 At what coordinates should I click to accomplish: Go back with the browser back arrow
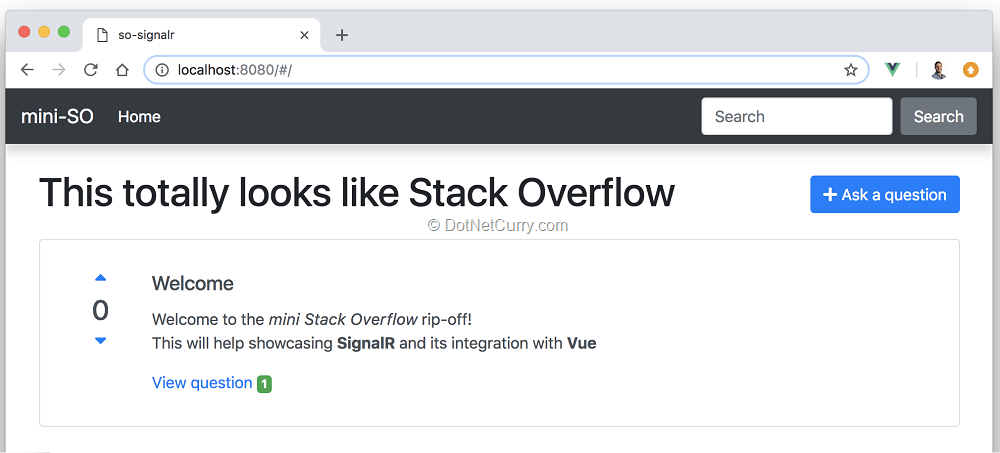click(27, 70)
